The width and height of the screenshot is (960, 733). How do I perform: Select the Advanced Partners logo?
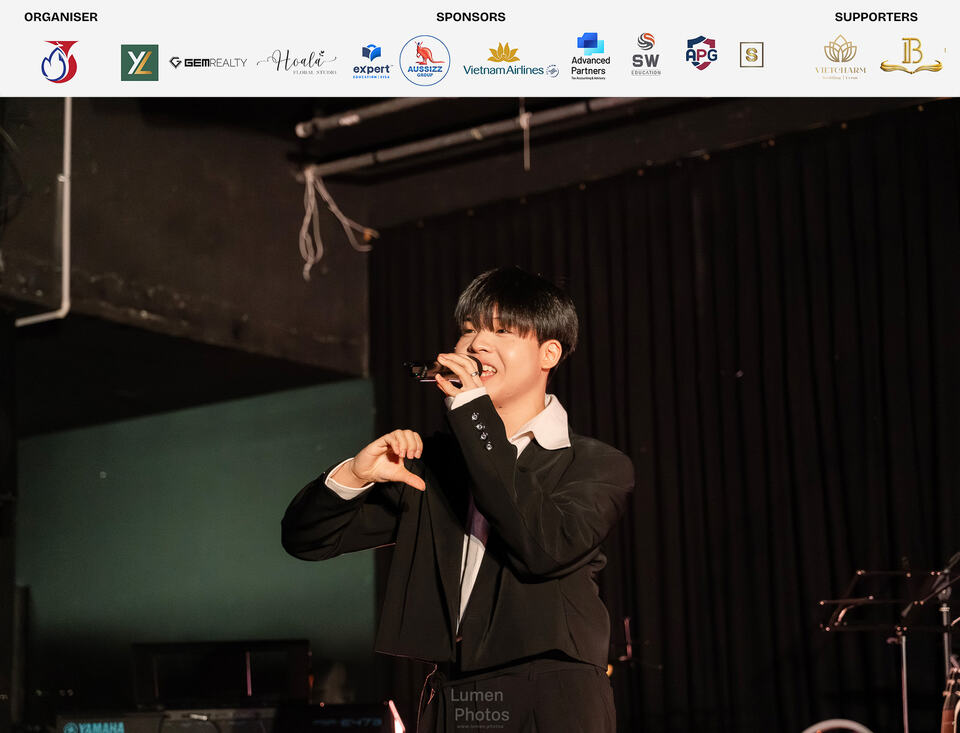[x=590, y=56]
